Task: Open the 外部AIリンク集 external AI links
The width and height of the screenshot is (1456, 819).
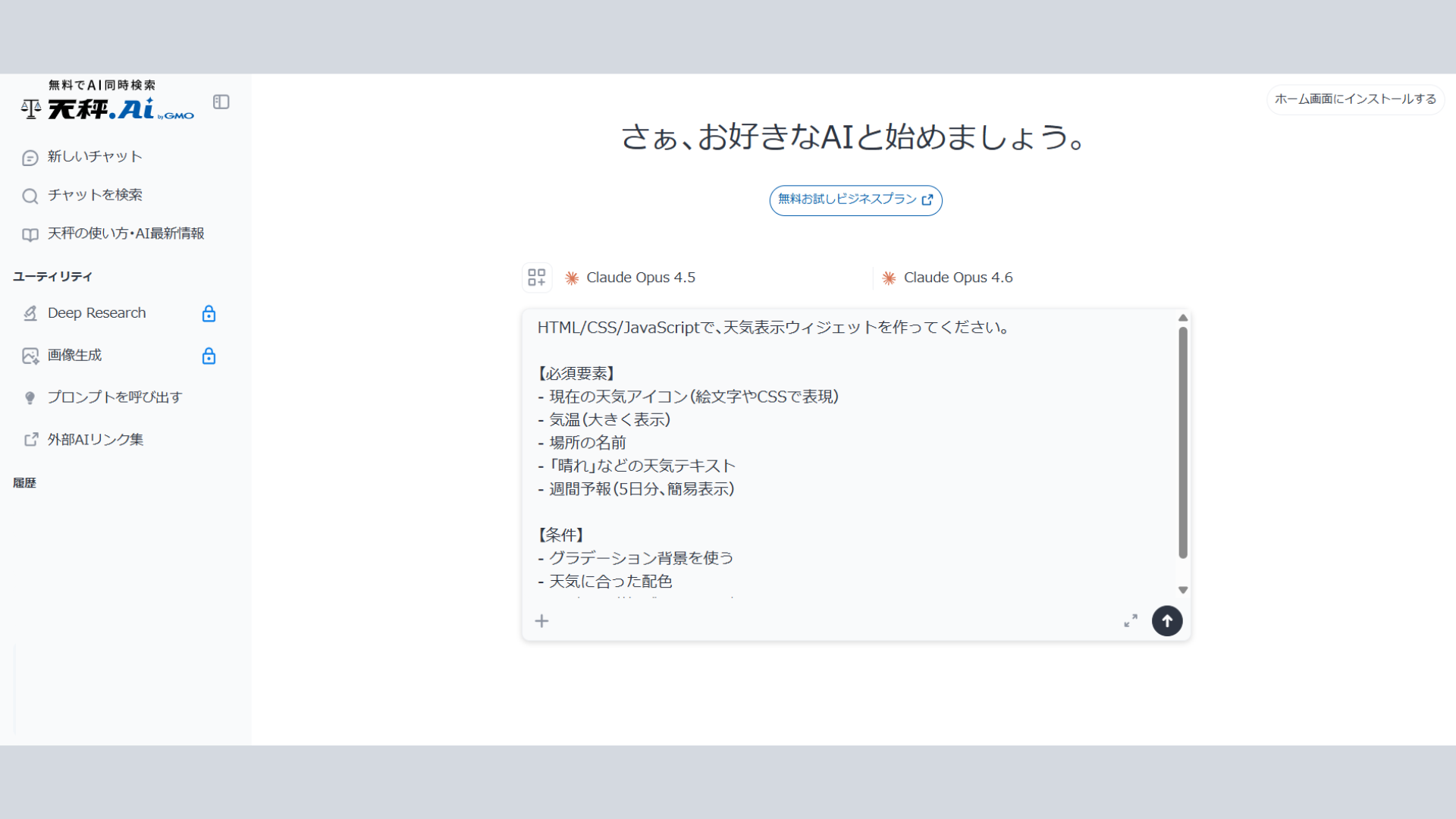Action: [x=95, y=439]
